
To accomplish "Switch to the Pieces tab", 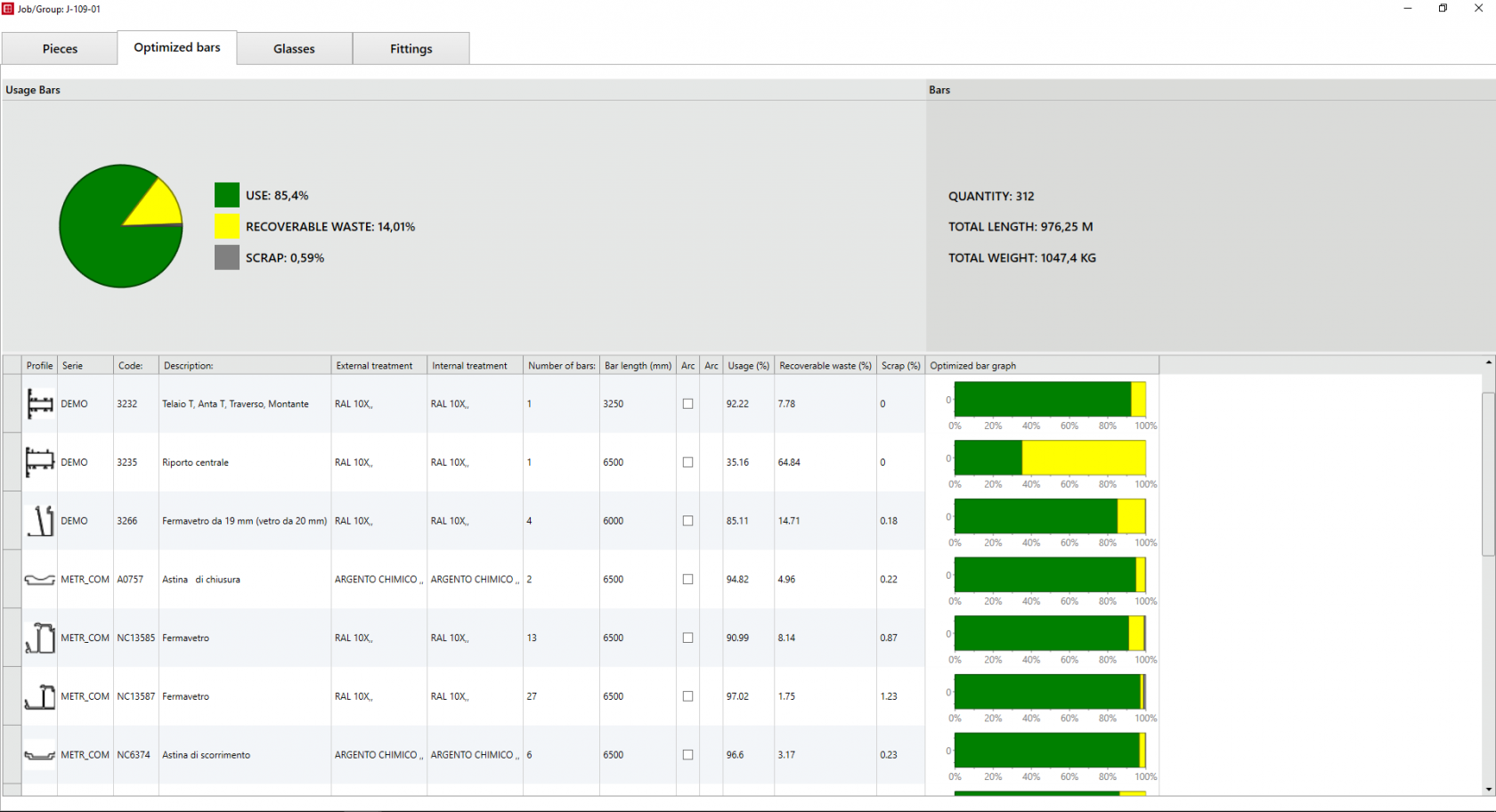I will click(59, 48).
